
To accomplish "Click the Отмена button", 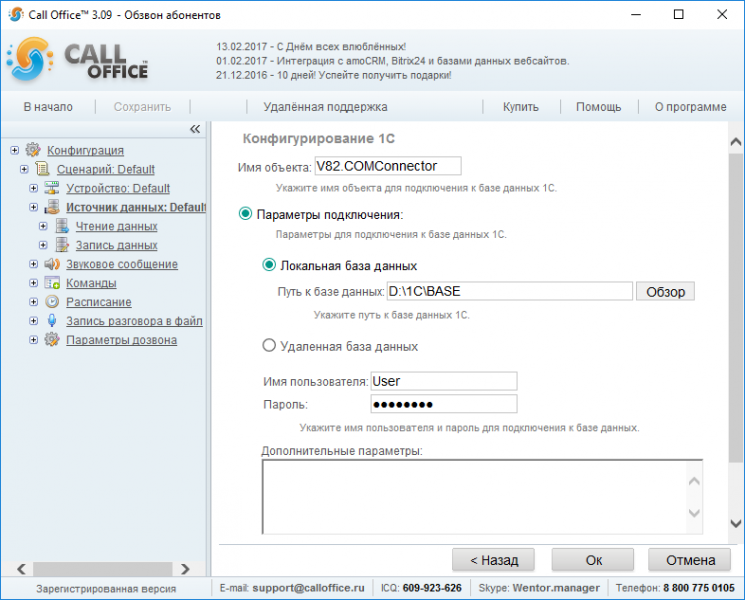I will [690, 560].
